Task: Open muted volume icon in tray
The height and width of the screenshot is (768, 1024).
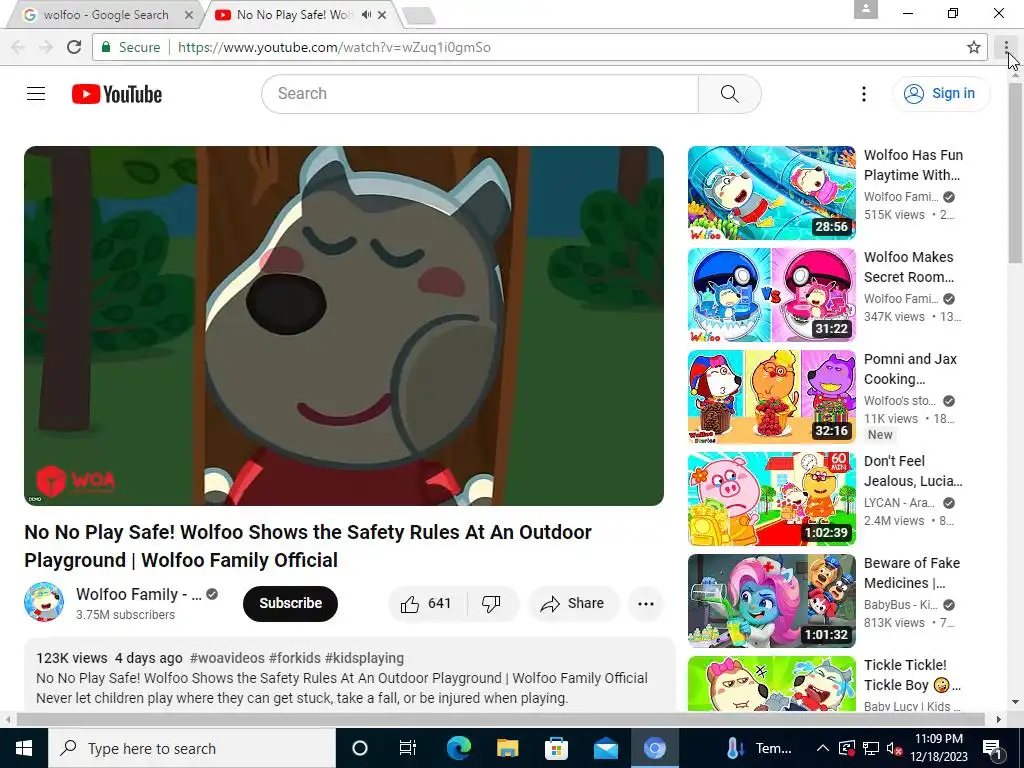Action: 894,748
